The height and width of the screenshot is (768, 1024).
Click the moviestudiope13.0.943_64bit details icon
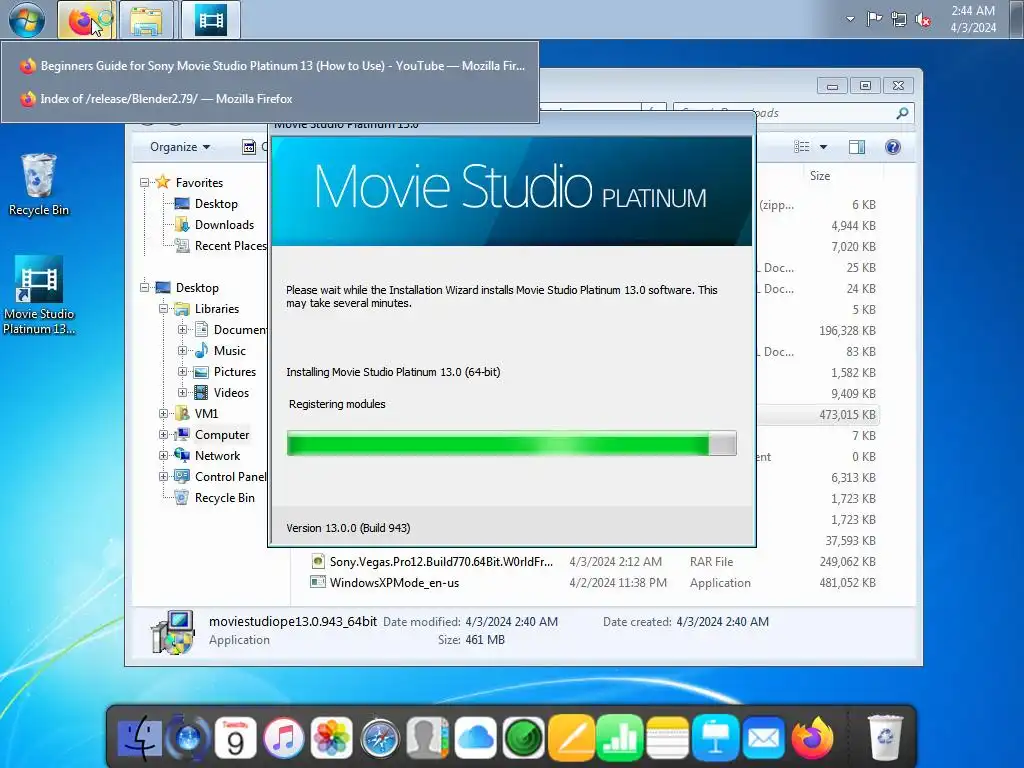click(x=172, y=632)
